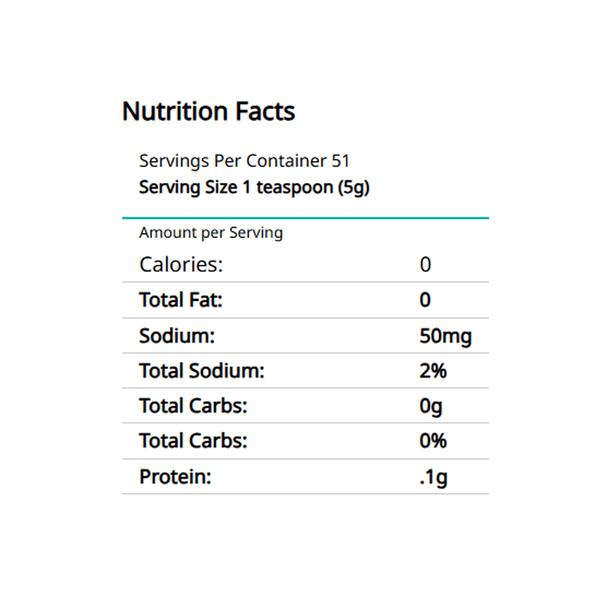Select the Serving Size 1 teaspoon line

tap(254, 187)
